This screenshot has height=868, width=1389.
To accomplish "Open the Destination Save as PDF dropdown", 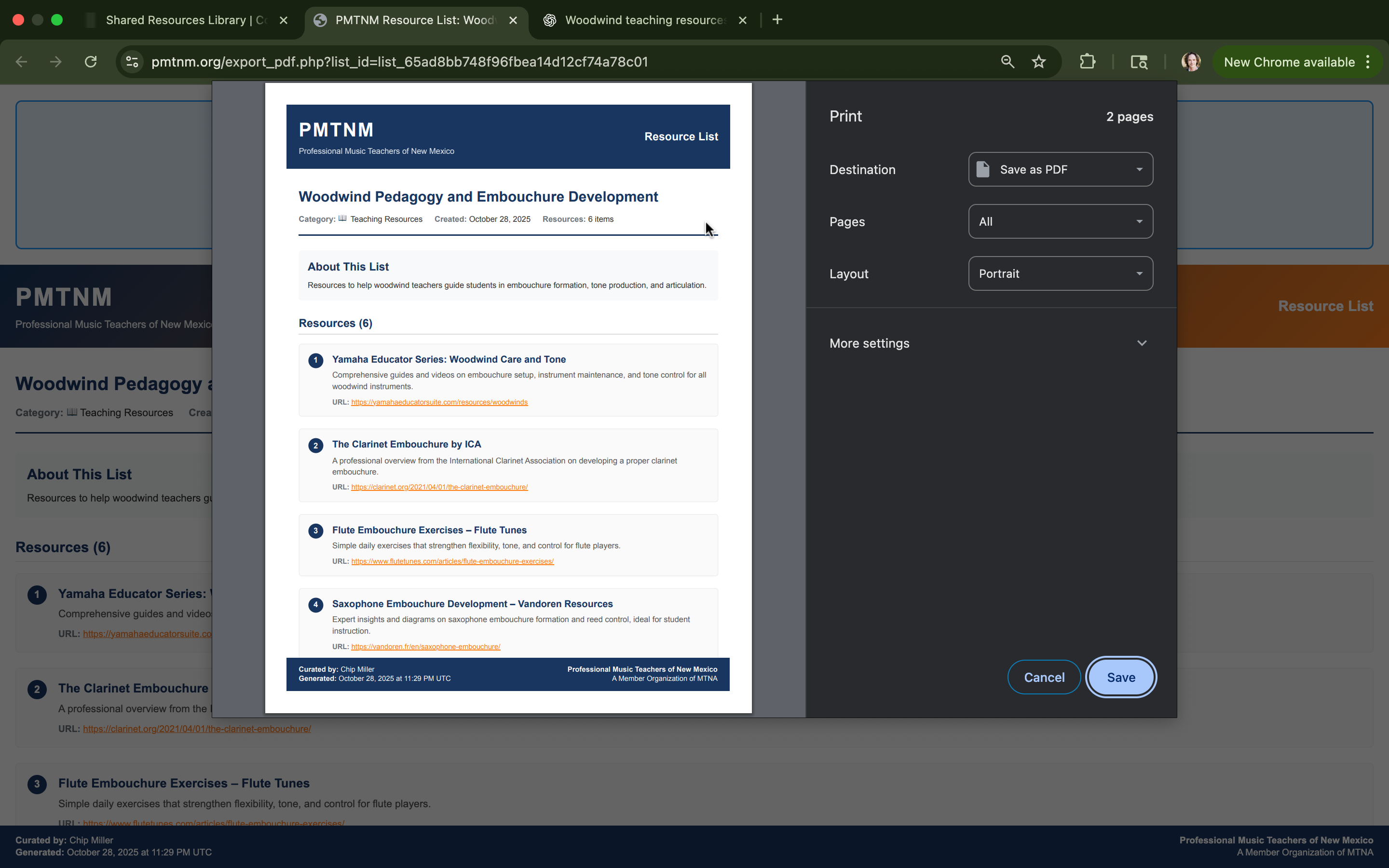I will pos(1060,169).
